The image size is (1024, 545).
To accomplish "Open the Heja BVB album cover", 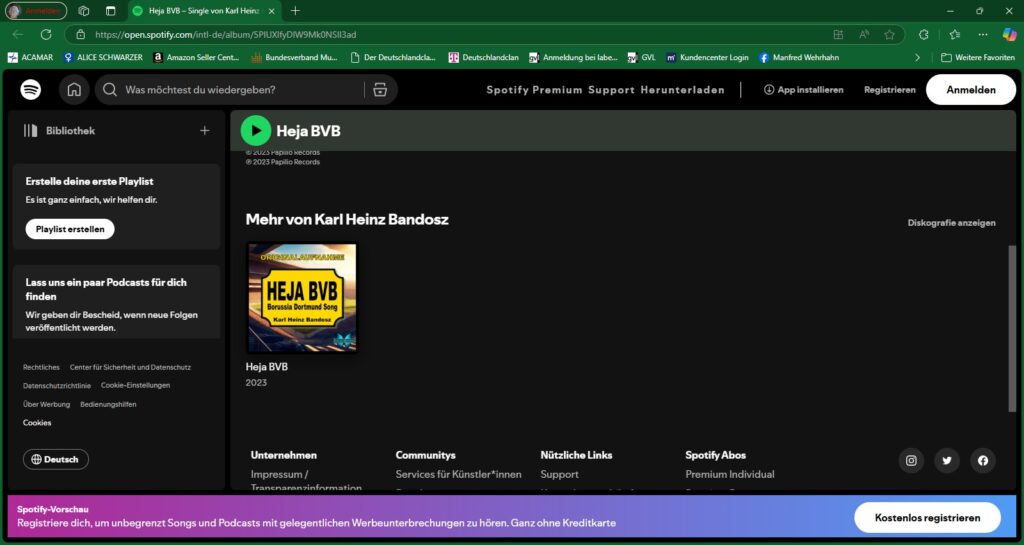I will coord(302,298).
